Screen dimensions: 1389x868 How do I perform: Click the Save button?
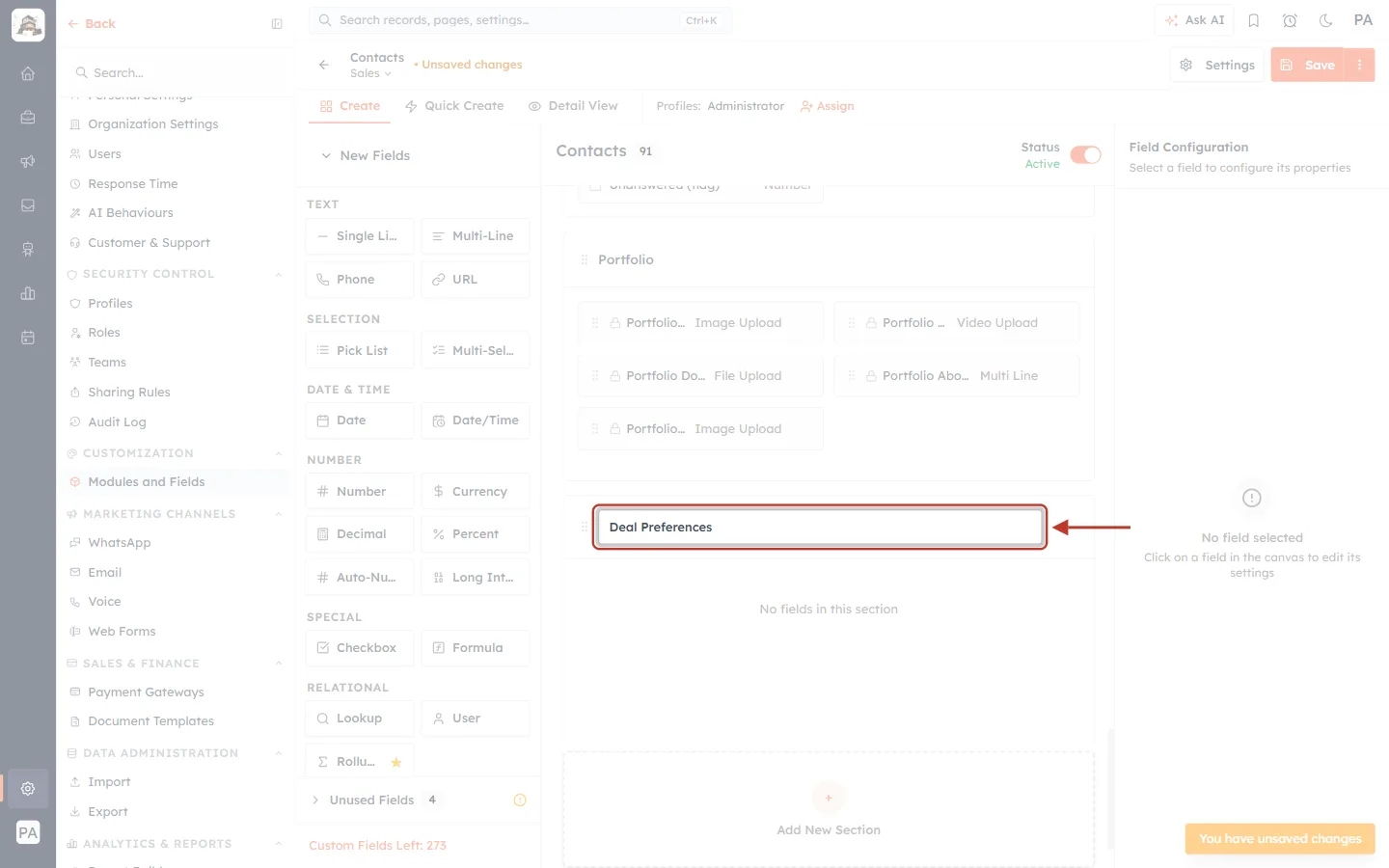click(x=1308, y=65)
